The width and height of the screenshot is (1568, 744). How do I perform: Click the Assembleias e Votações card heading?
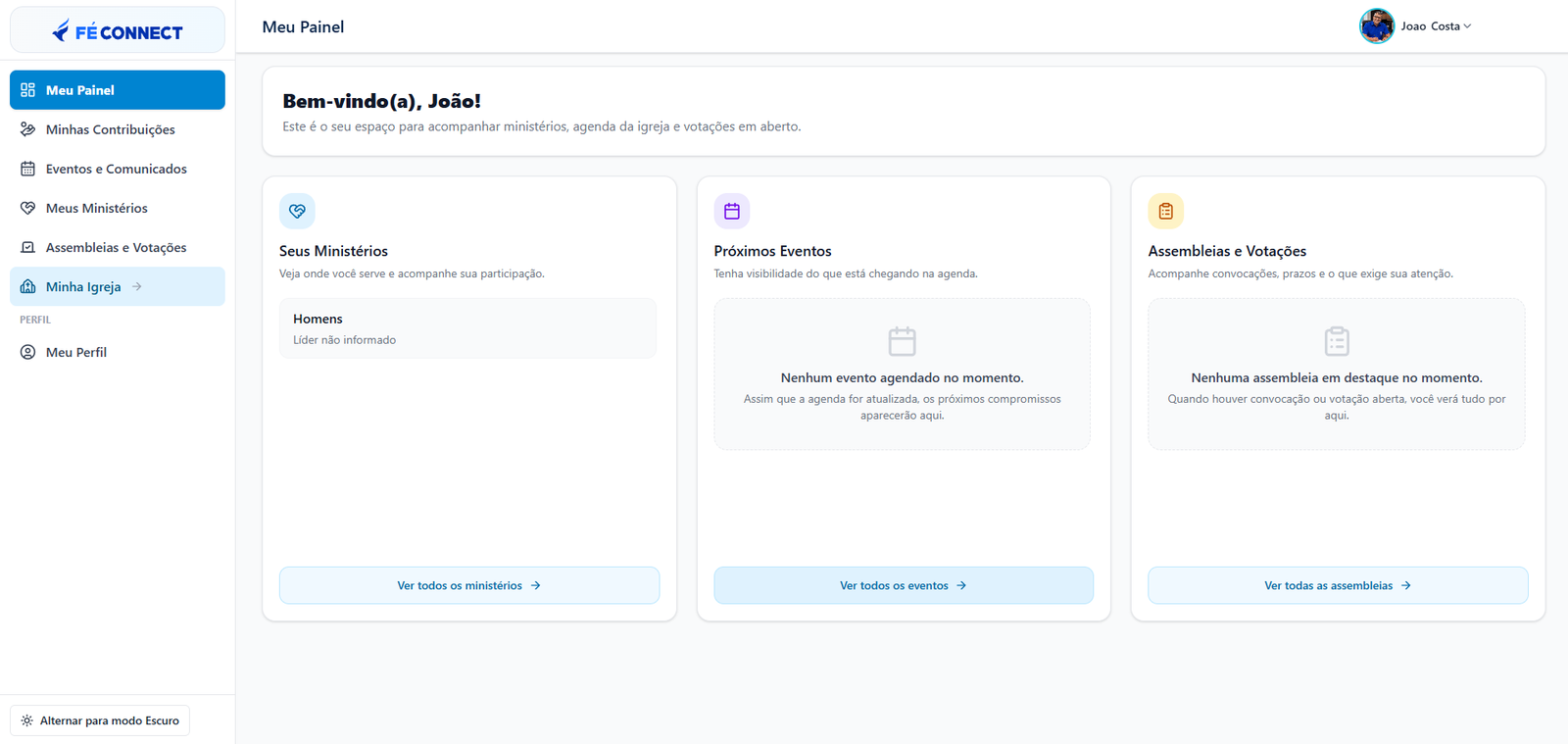coord(1227,251)
